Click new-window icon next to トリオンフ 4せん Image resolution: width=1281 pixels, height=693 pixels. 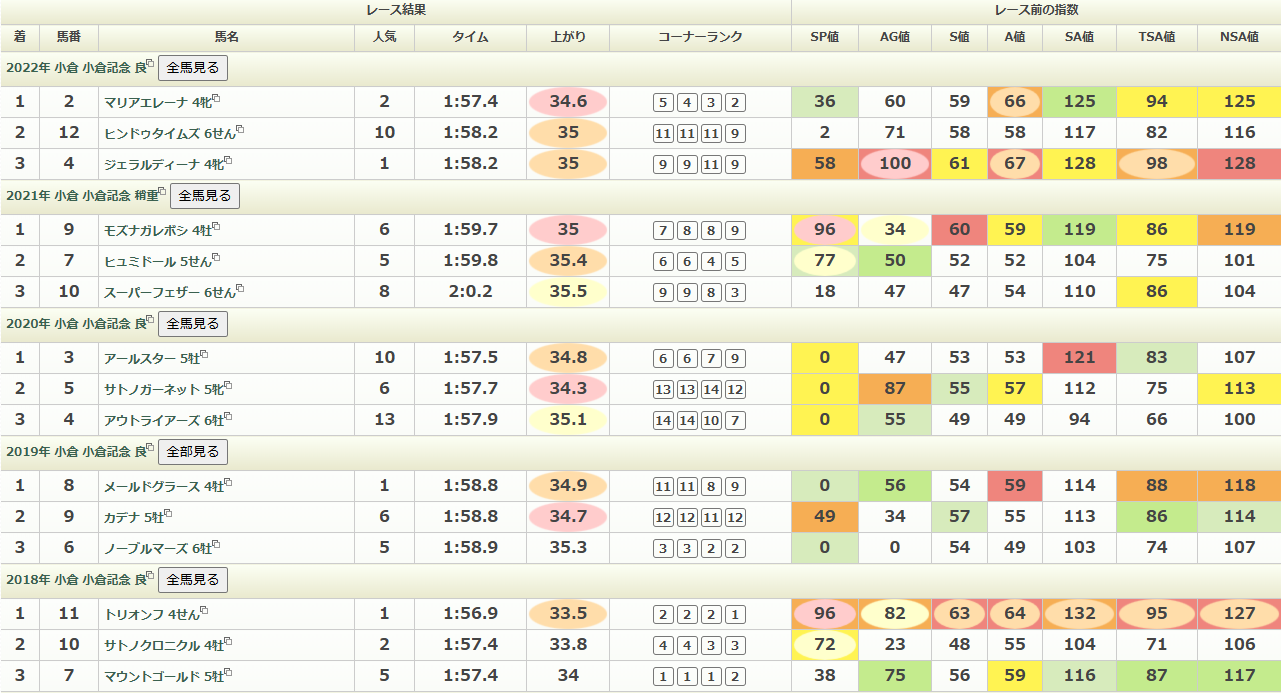(x=203, y=610)
